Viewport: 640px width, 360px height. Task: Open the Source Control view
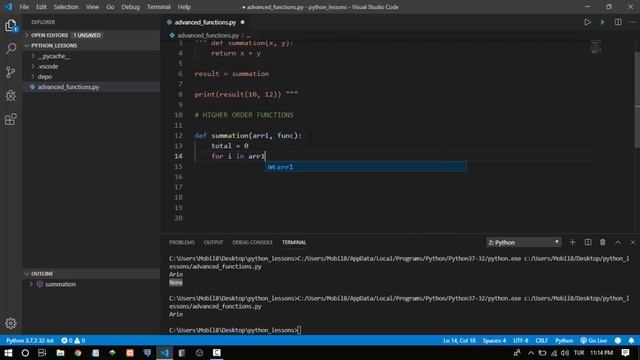tap(11, 72)
